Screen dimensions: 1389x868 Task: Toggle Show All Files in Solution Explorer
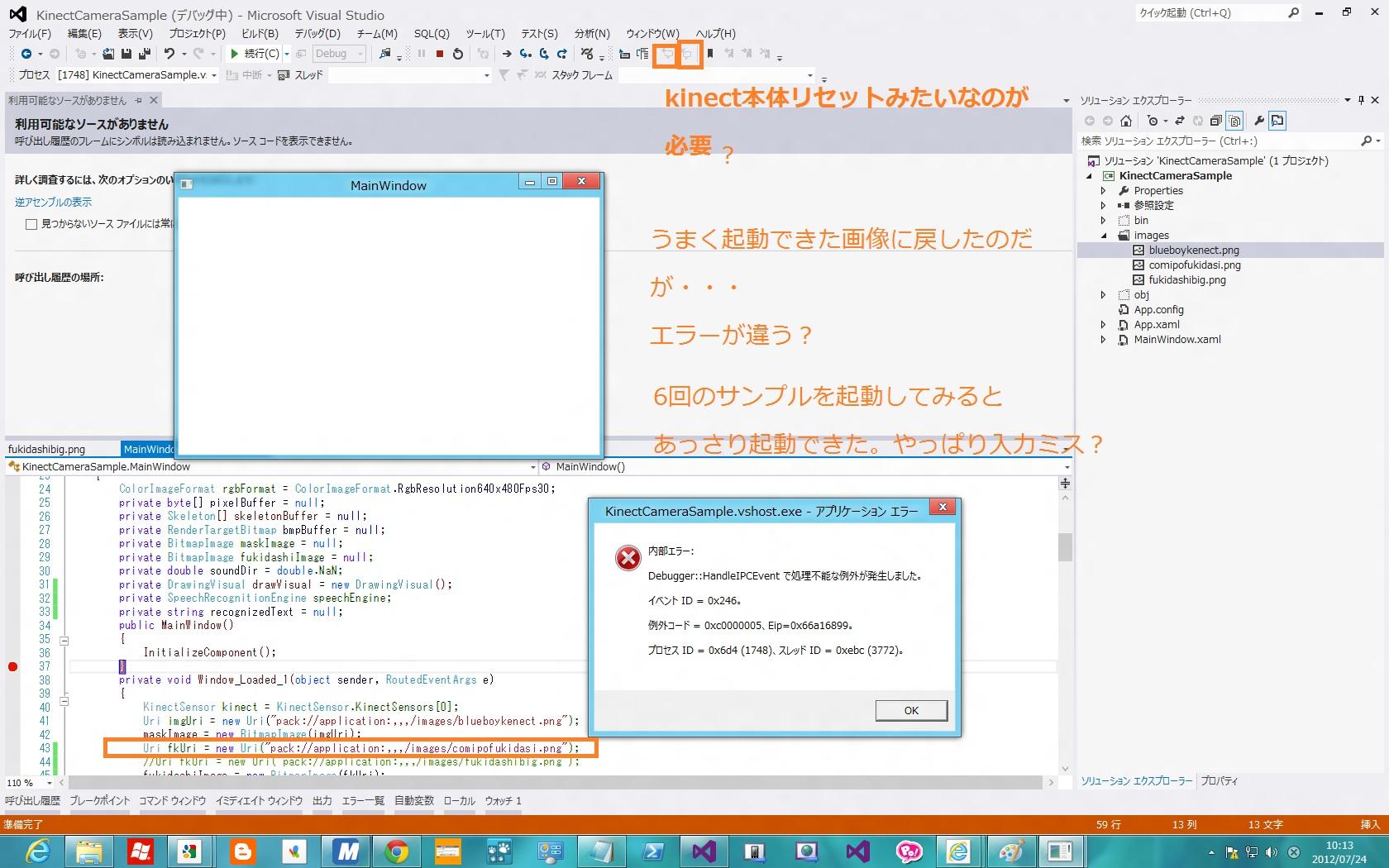coord(1234,121)
